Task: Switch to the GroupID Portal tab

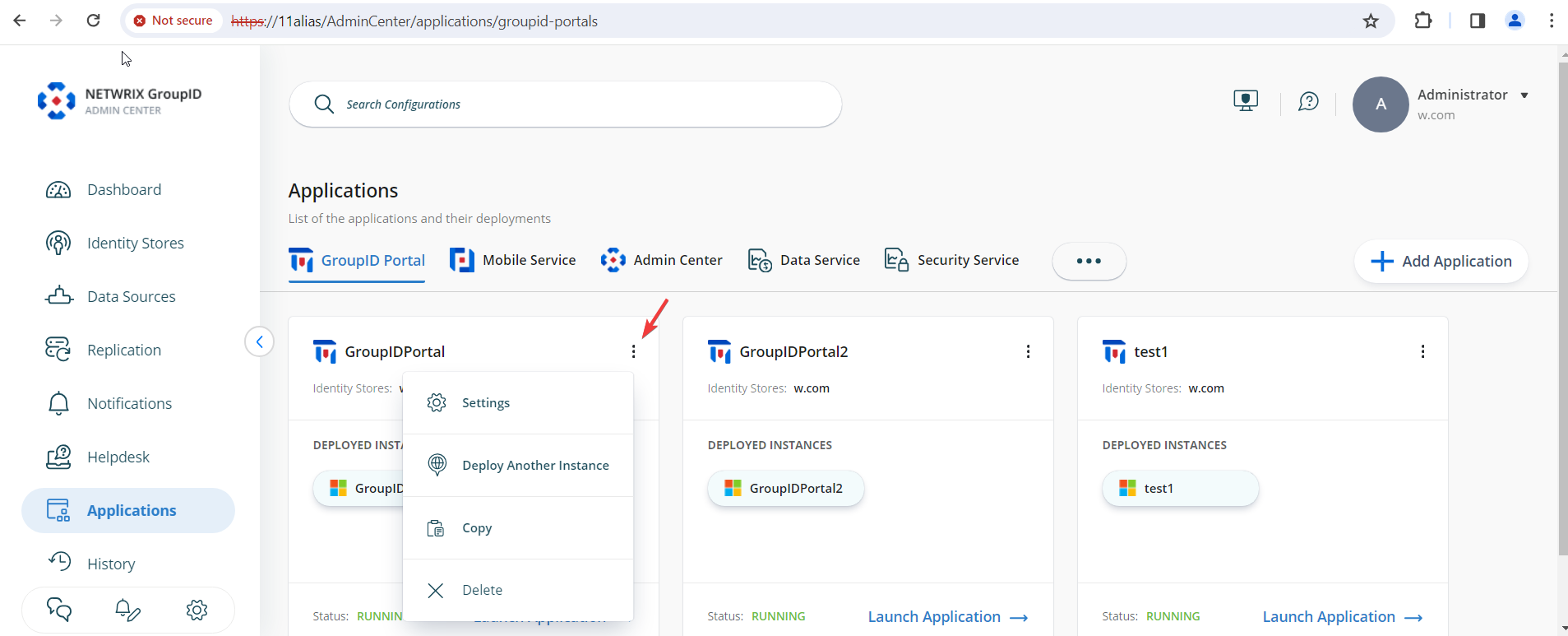Action: click(x=357, y=261)
